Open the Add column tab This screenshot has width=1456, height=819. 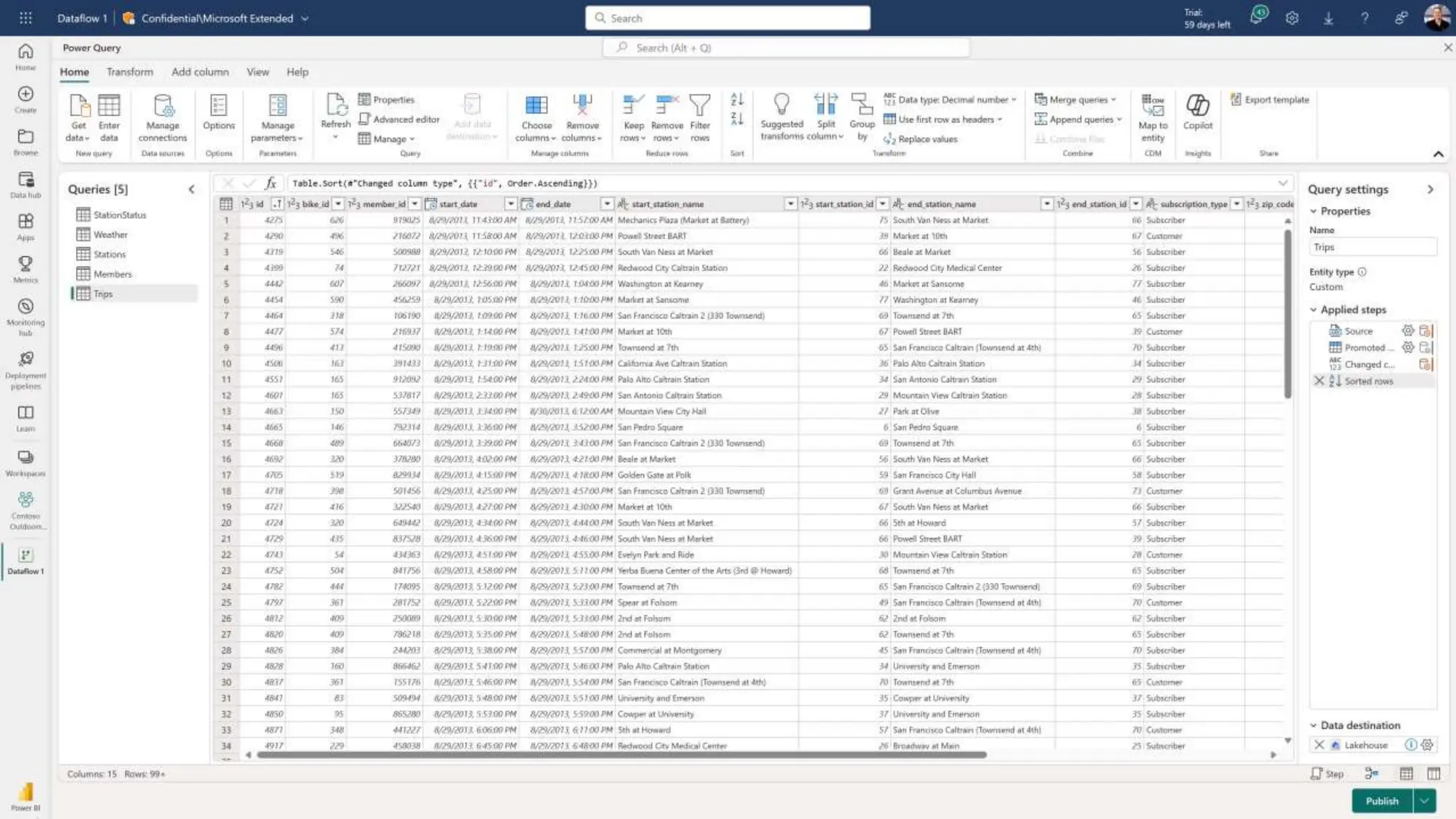(x=200, y=72)
